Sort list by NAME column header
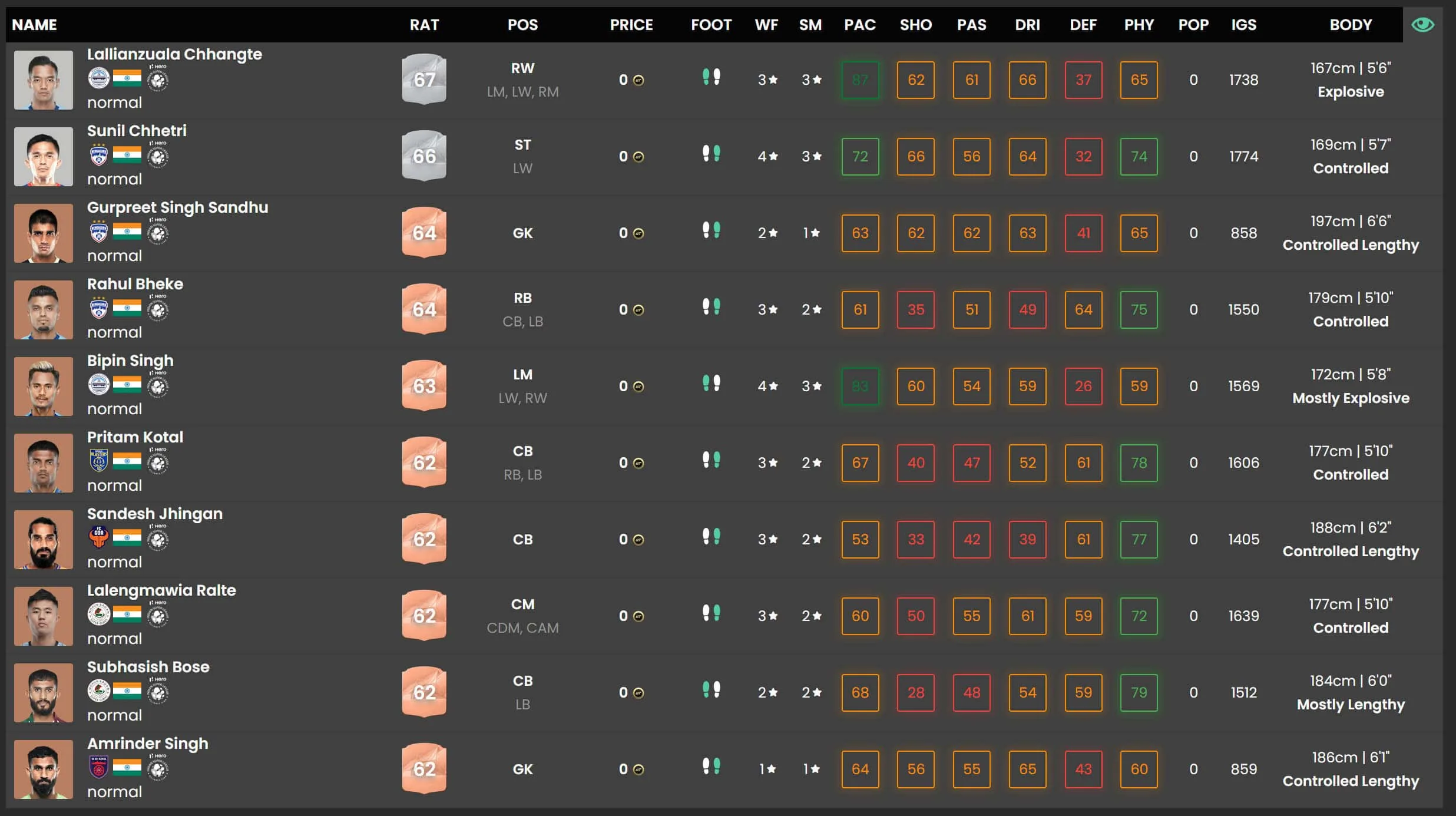Image resolution: width=1456 pixels, height=816 pixels. click(34, 25)
